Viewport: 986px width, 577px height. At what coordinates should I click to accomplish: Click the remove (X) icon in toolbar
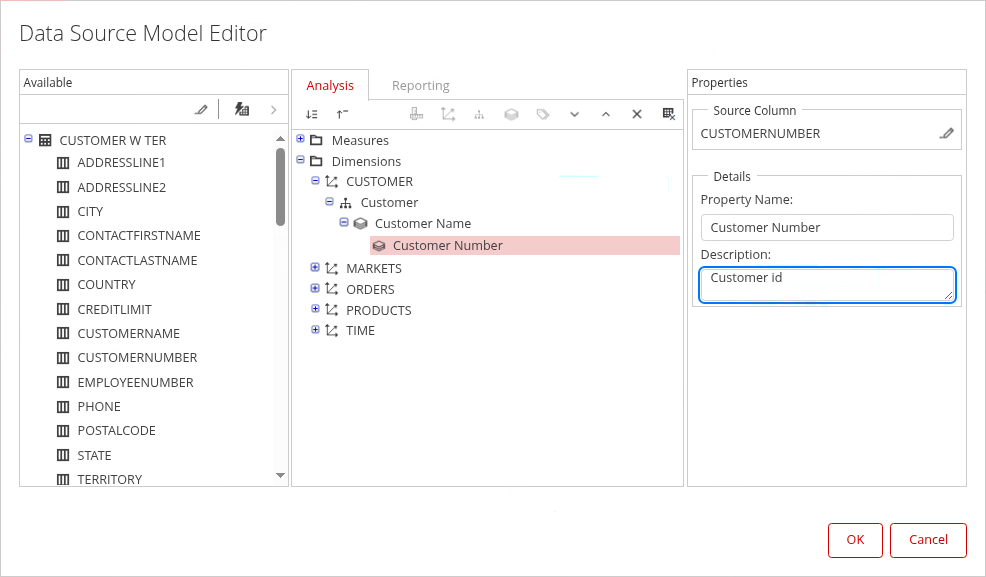click(x=636, y=114)
